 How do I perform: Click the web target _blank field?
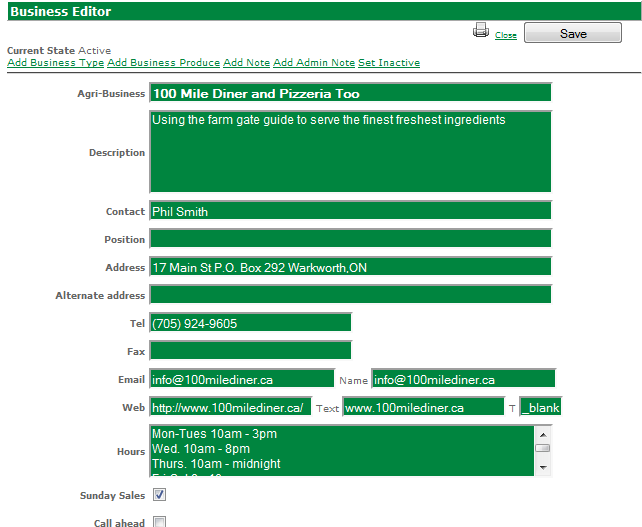[540, 407]
